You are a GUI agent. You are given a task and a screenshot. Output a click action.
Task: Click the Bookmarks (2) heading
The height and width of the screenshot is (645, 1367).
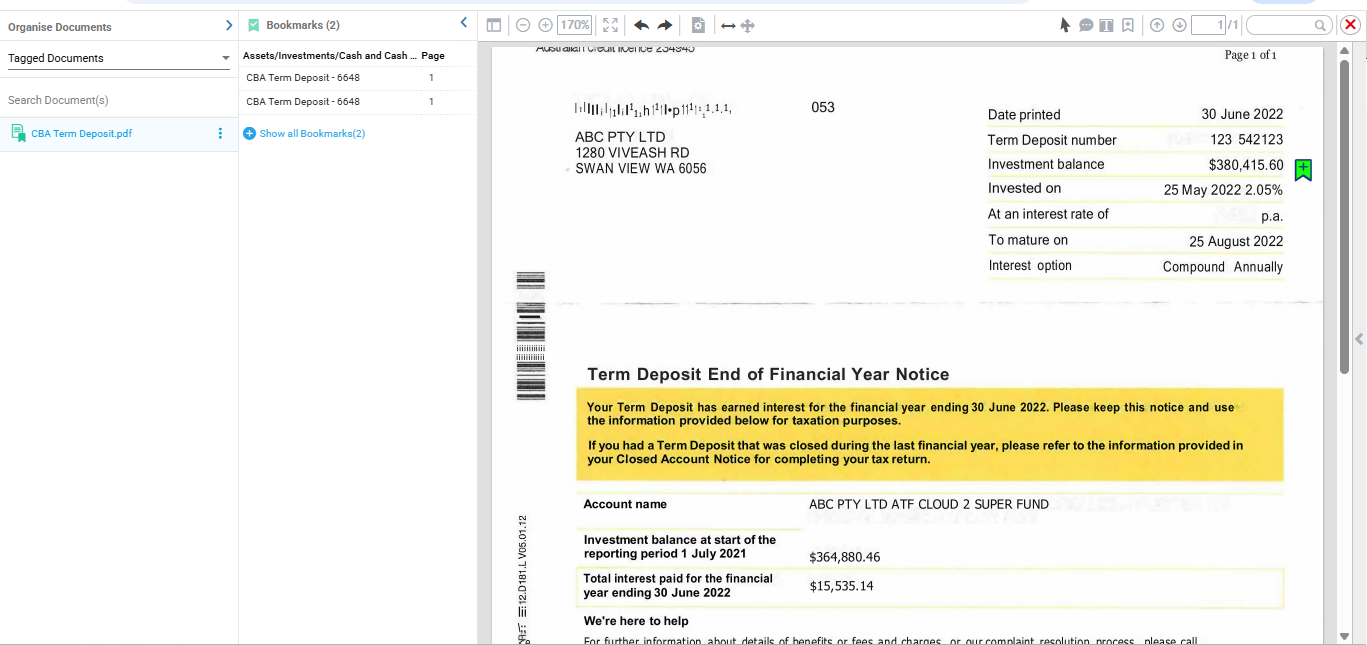[x=303, y=25]
